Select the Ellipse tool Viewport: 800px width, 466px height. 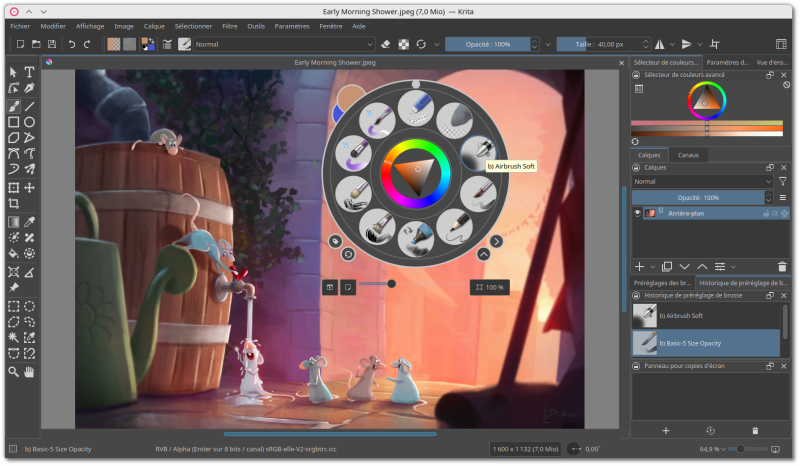pyautogui.click(x=30, y=122)
